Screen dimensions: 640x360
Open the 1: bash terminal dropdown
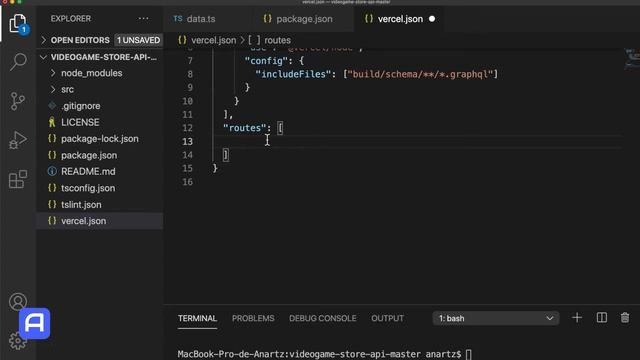[x=496, y=318]
